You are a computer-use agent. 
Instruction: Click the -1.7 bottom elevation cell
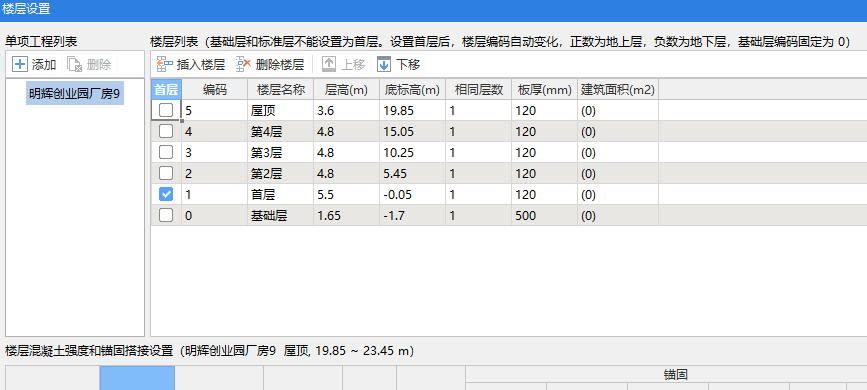tap(412, 215)
